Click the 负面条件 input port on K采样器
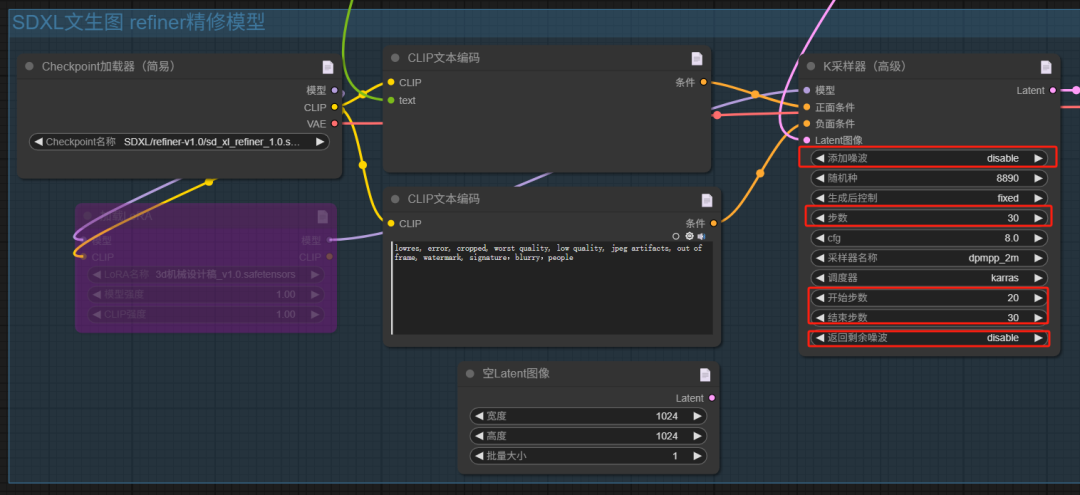Screen dimensions: 1080x495 pyautogui.click(x=807, y=124)
